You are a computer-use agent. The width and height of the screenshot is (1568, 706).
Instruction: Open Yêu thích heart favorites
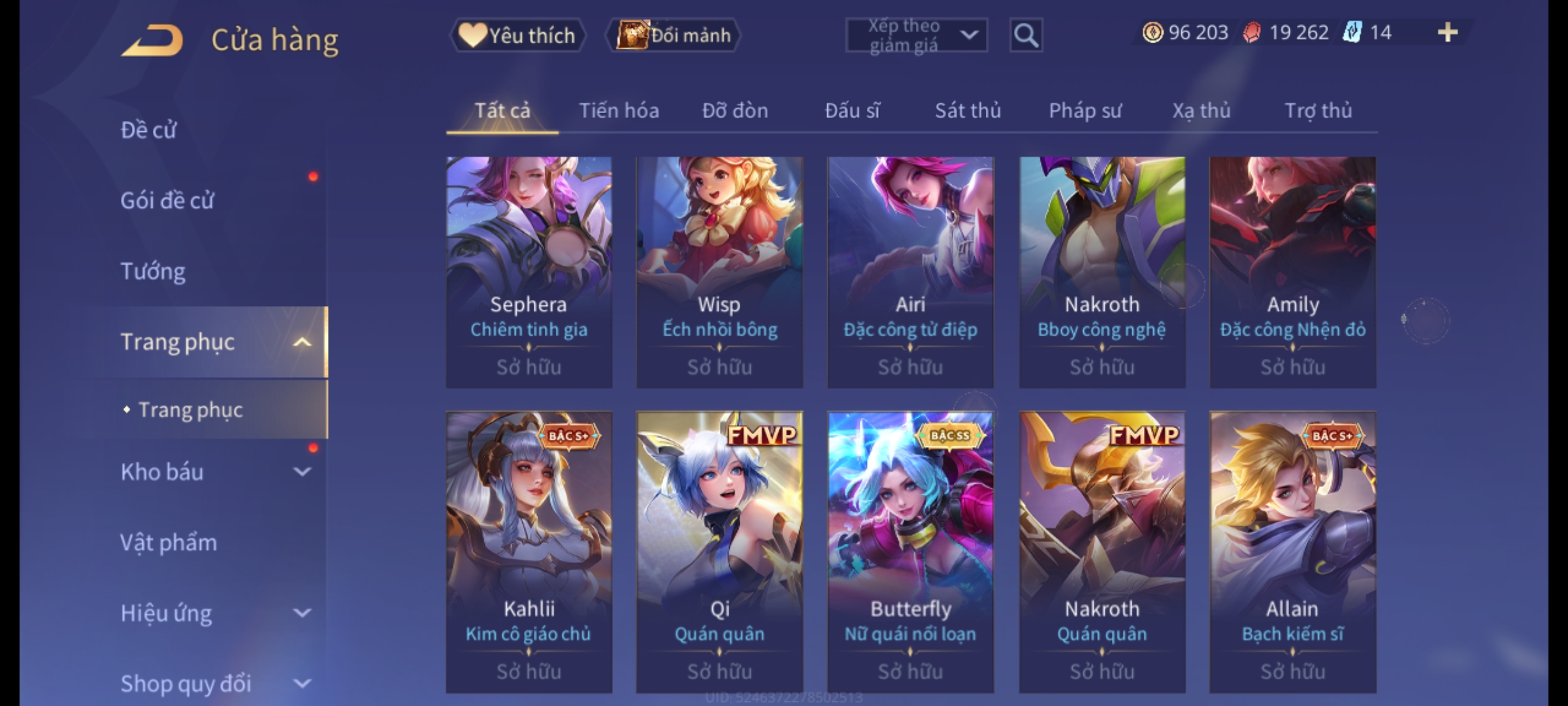point(517,35)
